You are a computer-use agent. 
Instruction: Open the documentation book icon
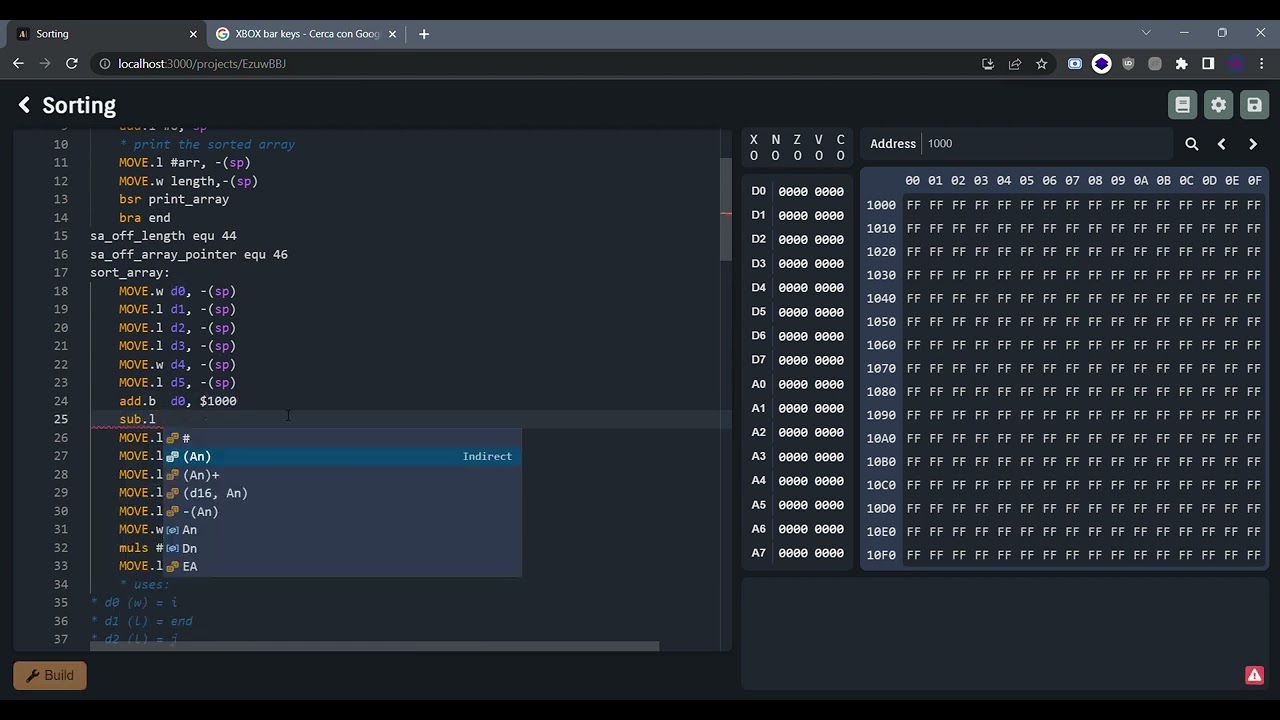(x=1182, y=105)
